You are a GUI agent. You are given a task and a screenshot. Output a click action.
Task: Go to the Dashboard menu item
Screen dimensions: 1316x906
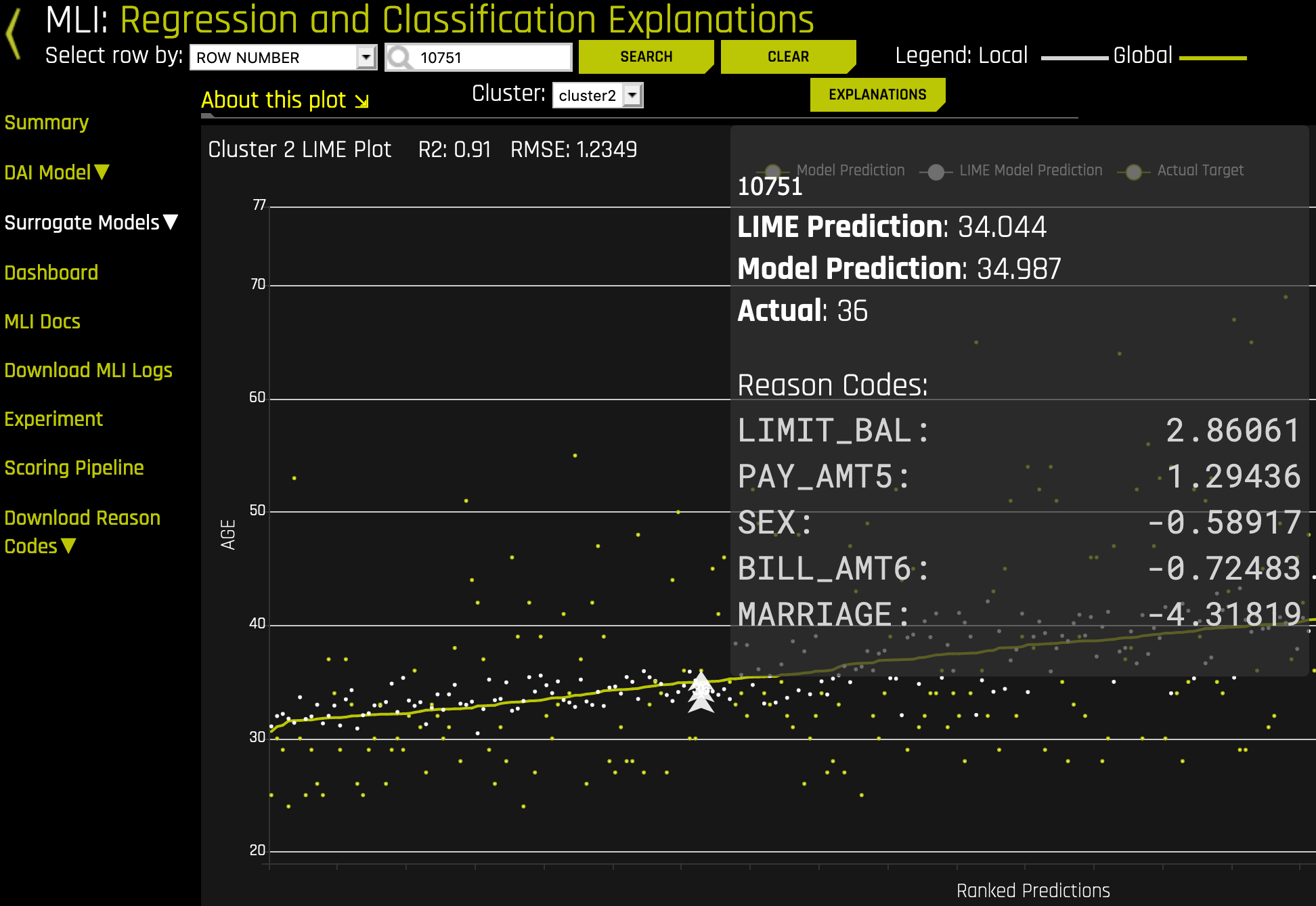[x=51, y=273]
